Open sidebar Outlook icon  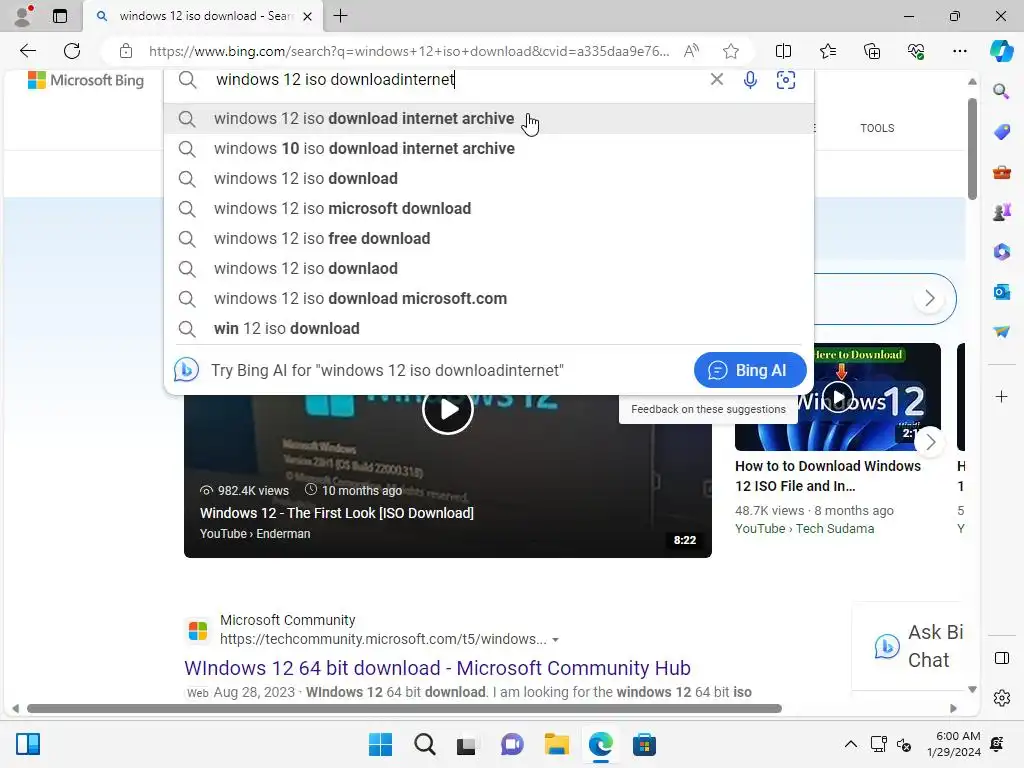(1001, 292)
